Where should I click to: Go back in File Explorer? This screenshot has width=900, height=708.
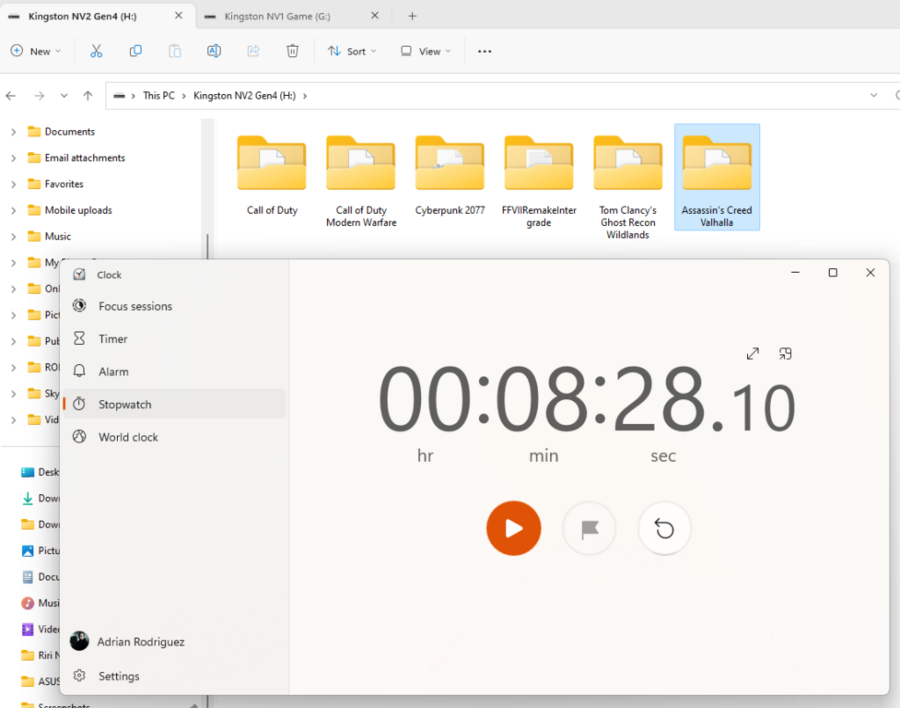(11, 95)
